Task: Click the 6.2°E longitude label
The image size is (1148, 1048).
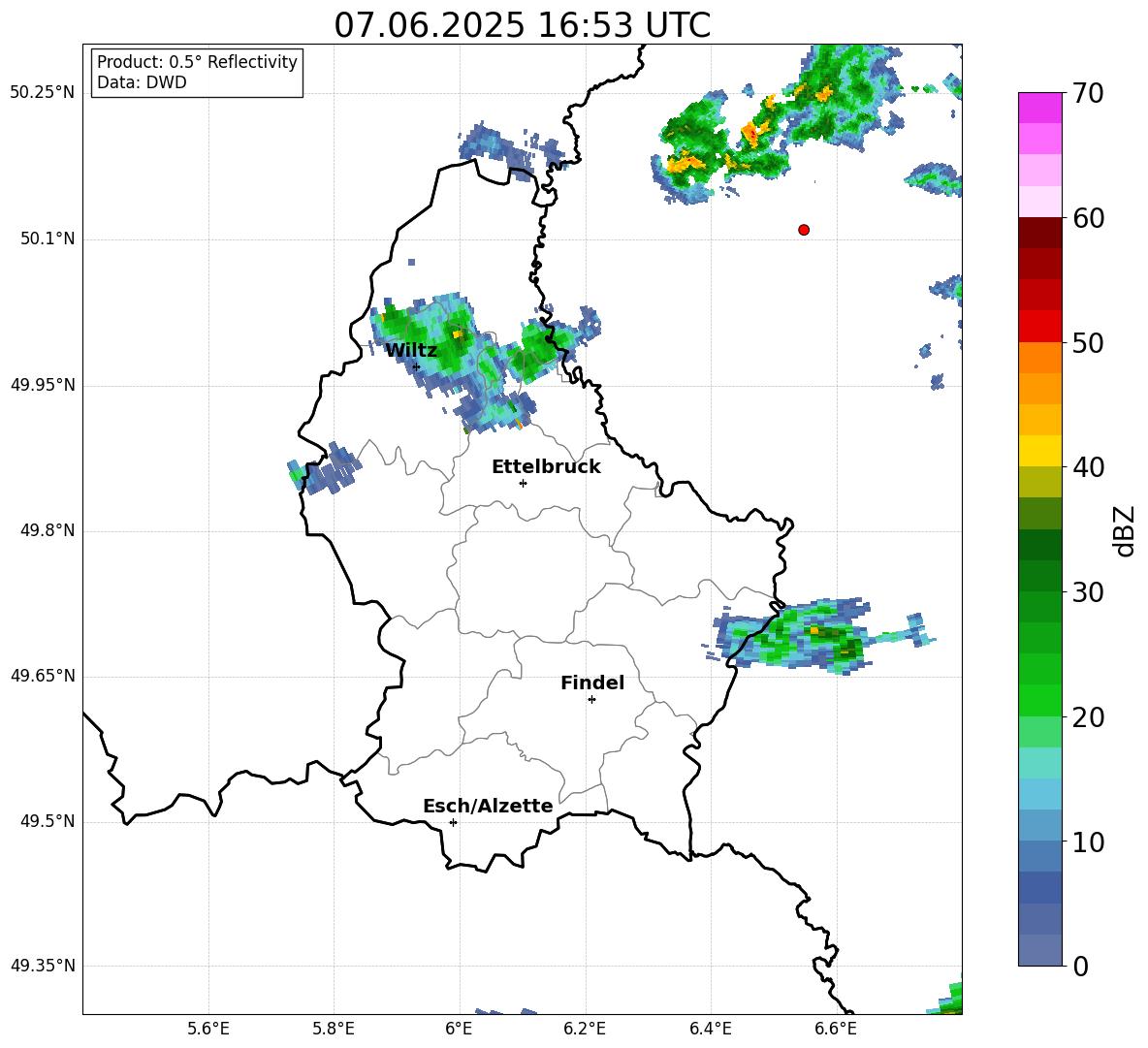Action: 585,1030
